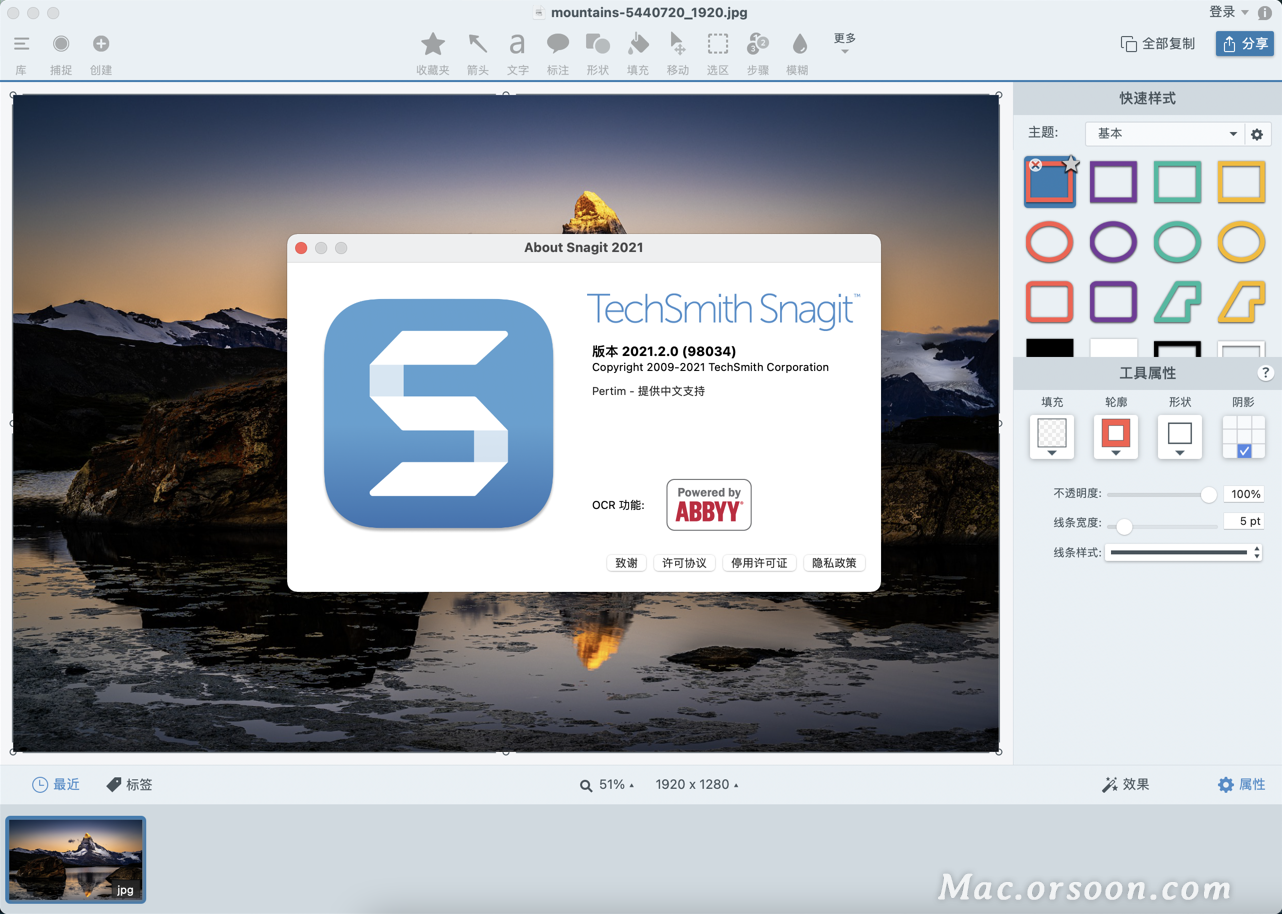Viewport: 1282px width, 914px height.
Task: Select the purple rounded rectangle style
Action: (1113, 301)
